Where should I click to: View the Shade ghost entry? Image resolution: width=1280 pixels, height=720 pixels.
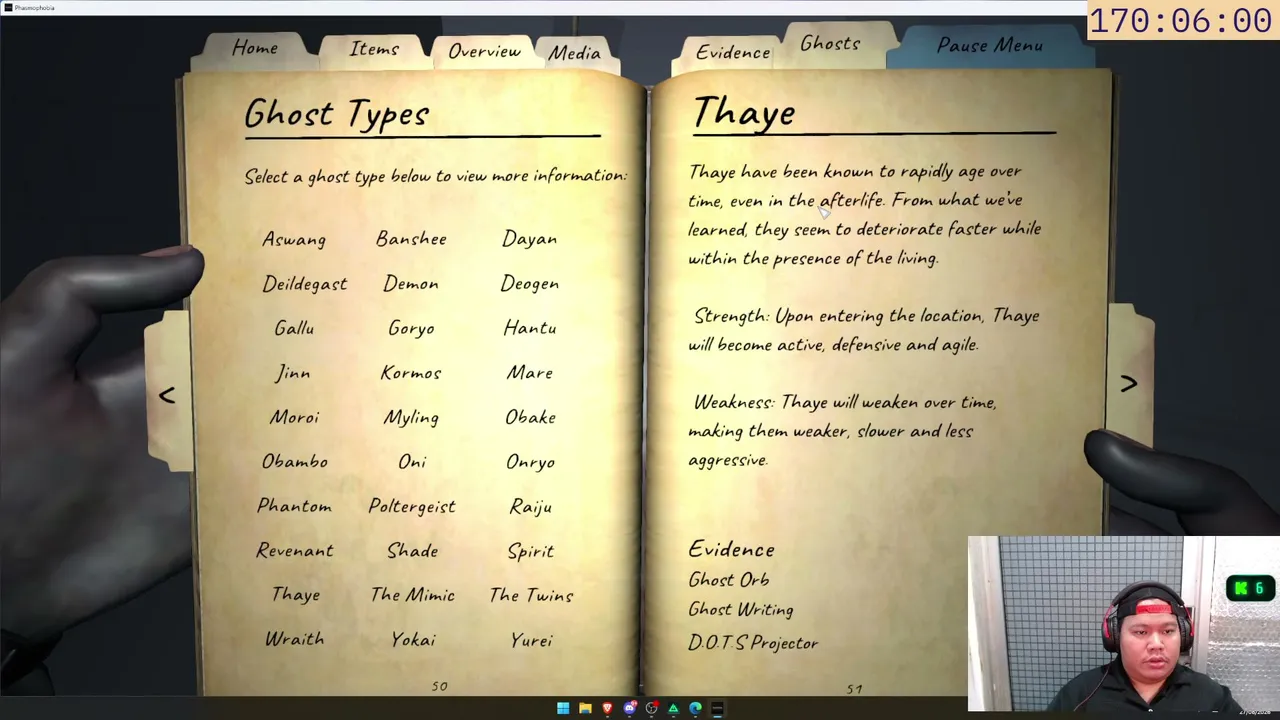[412, 551]
